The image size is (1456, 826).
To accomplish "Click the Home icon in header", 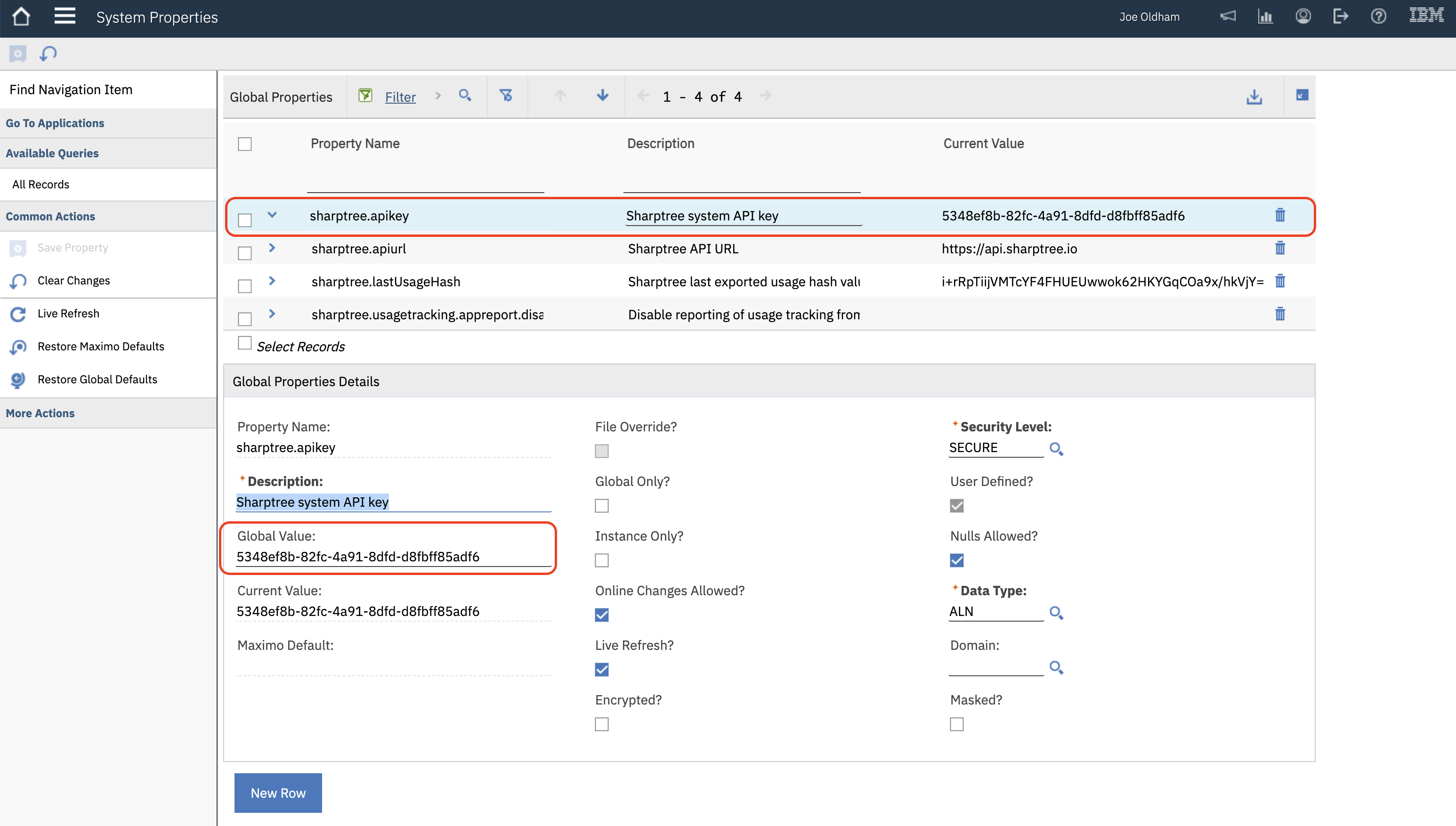I will tap(21, 16).
